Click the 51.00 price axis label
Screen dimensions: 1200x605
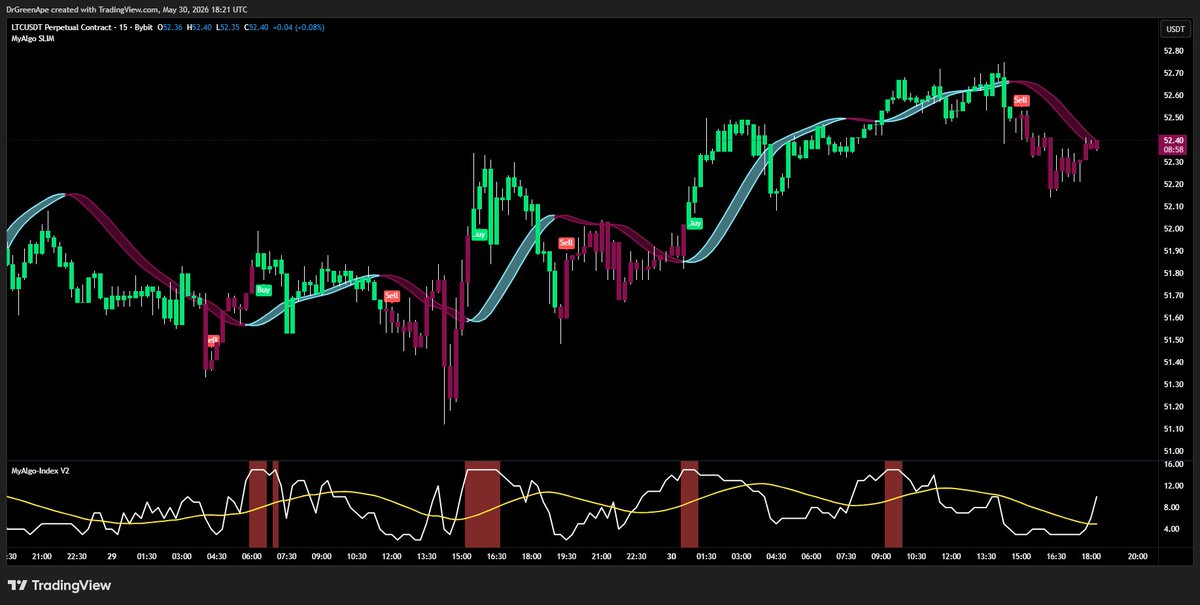click(x=1174, y=451)
